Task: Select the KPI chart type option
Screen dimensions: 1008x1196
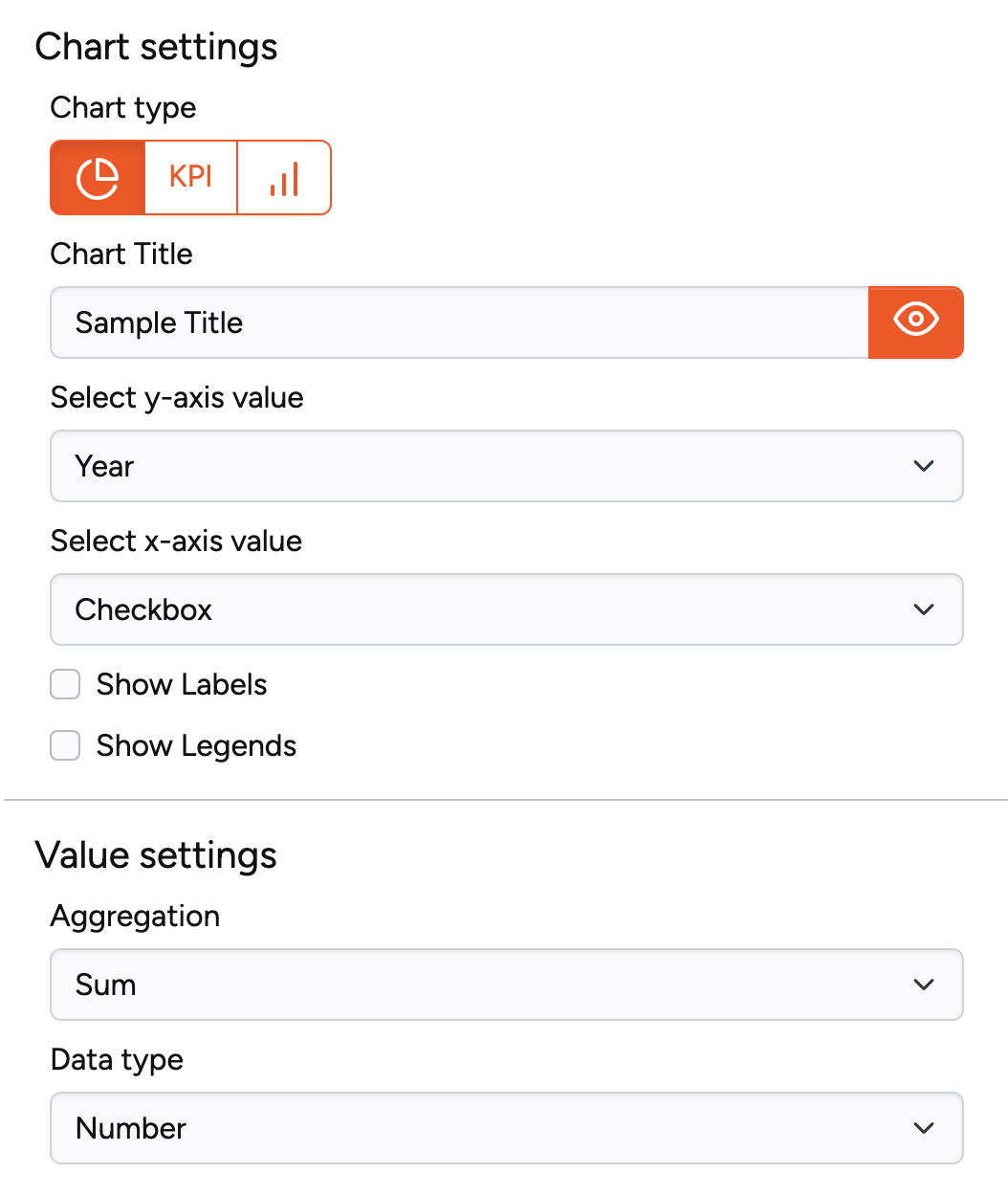Action: tap(189, 177)
